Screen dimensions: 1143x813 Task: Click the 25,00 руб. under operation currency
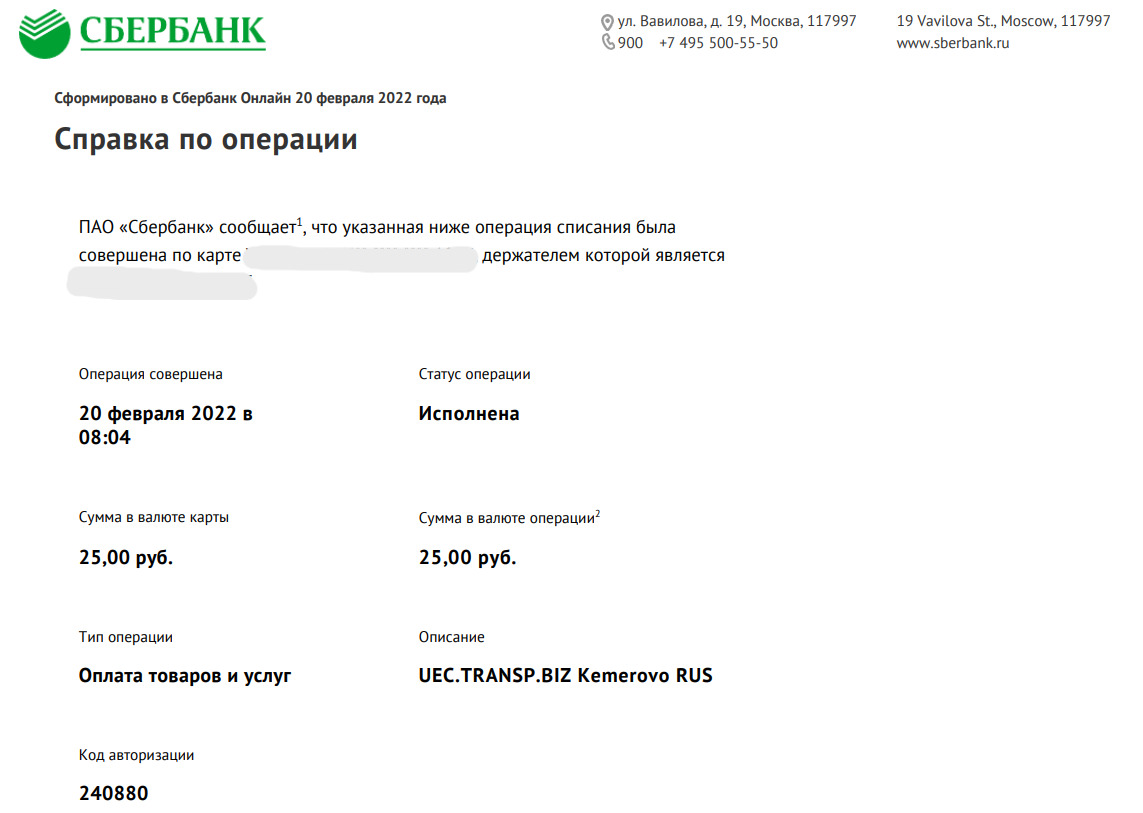[467, 558]
